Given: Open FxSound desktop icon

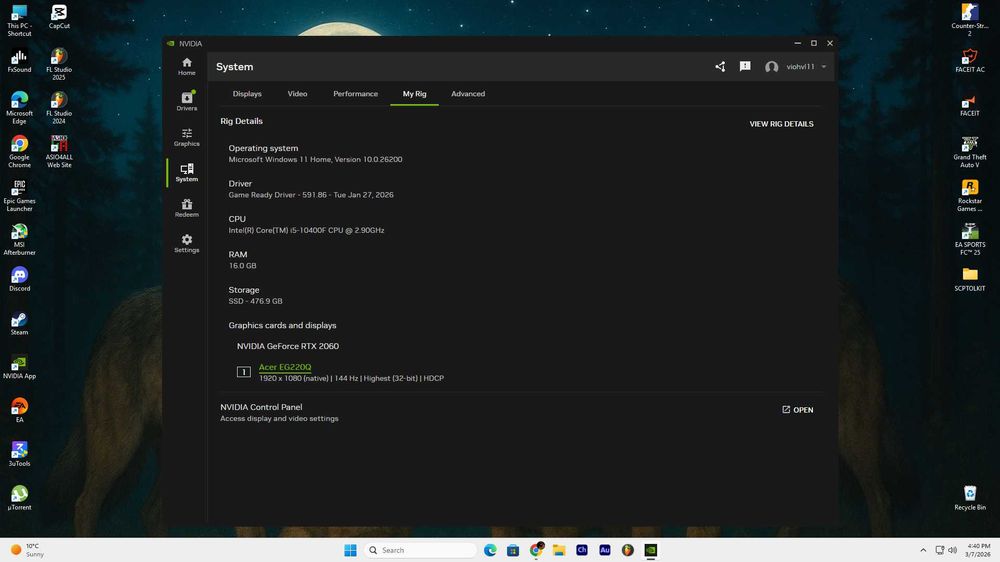Looking at the screenshot, I should 19,61.
